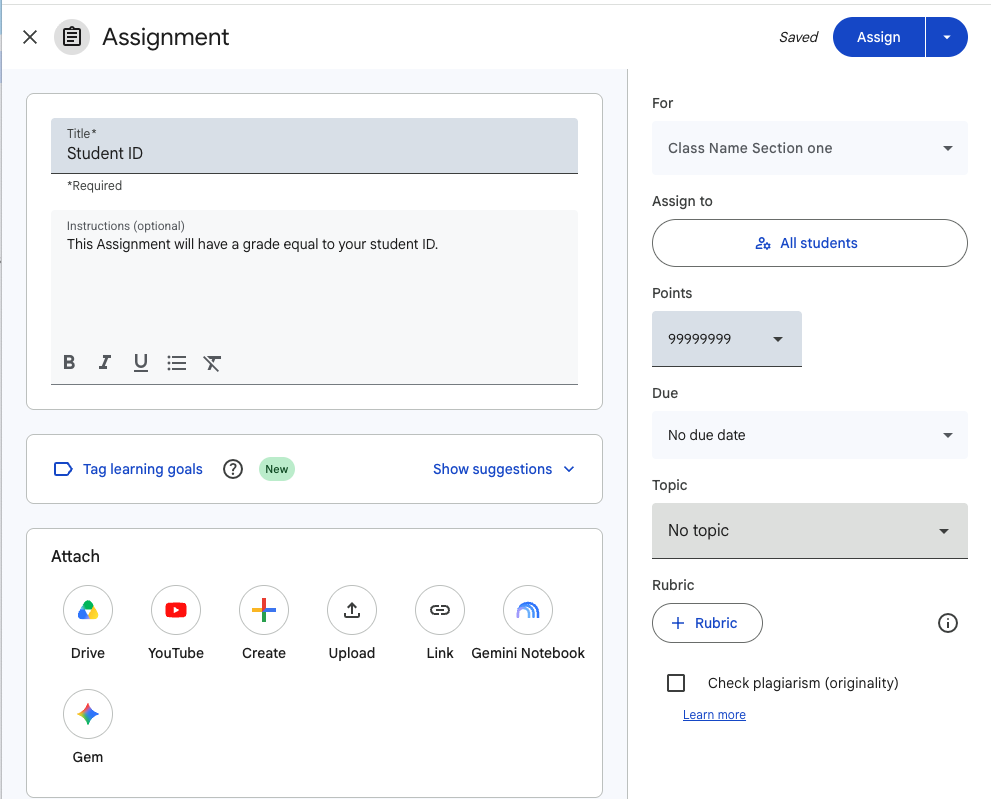Click the Rubric section label
This screenshot has height=799, width=991.
tap(673, 585)
